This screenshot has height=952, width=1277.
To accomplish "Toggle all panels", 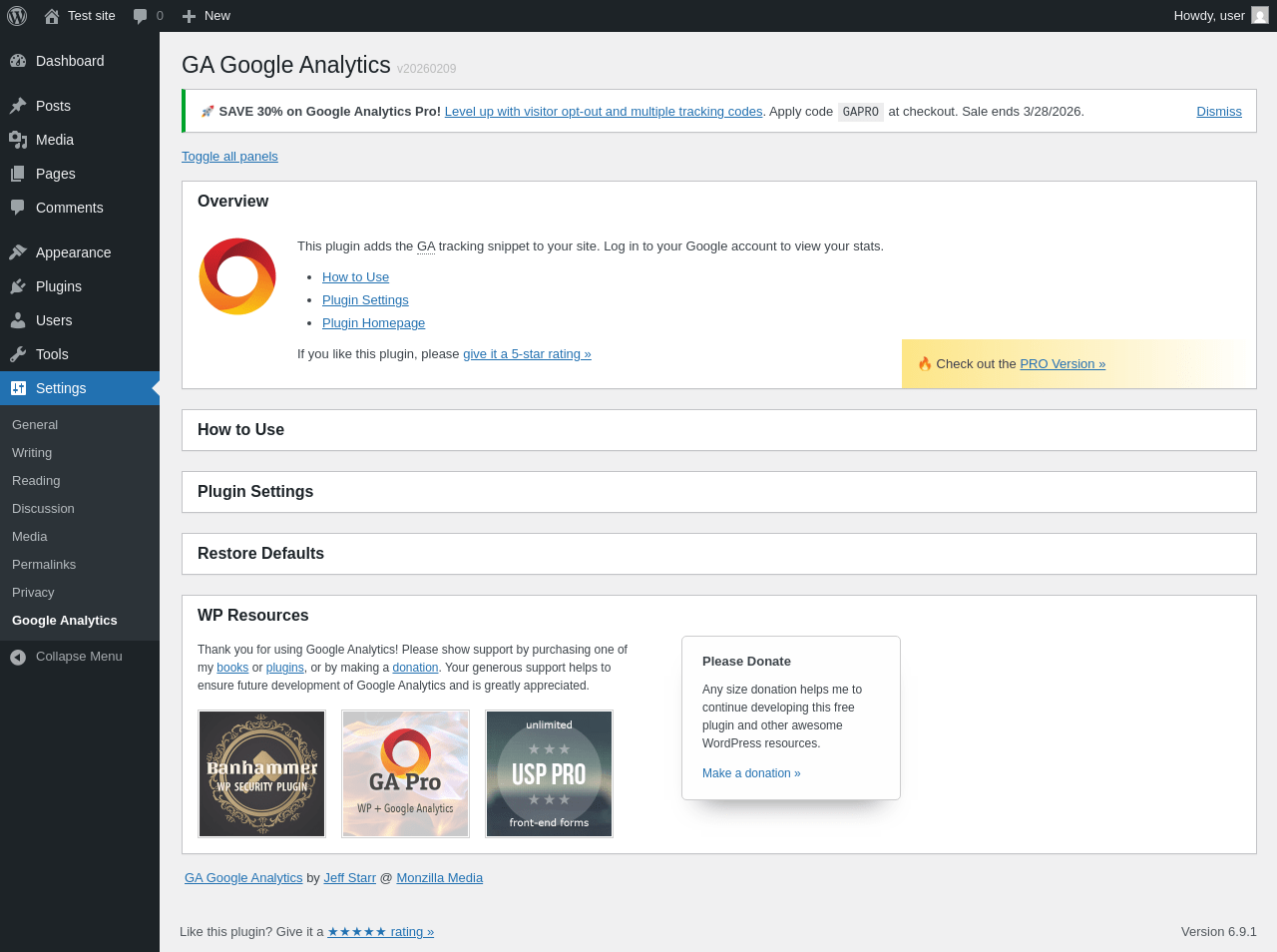I will pyautogui.click(x=229, y=157).
